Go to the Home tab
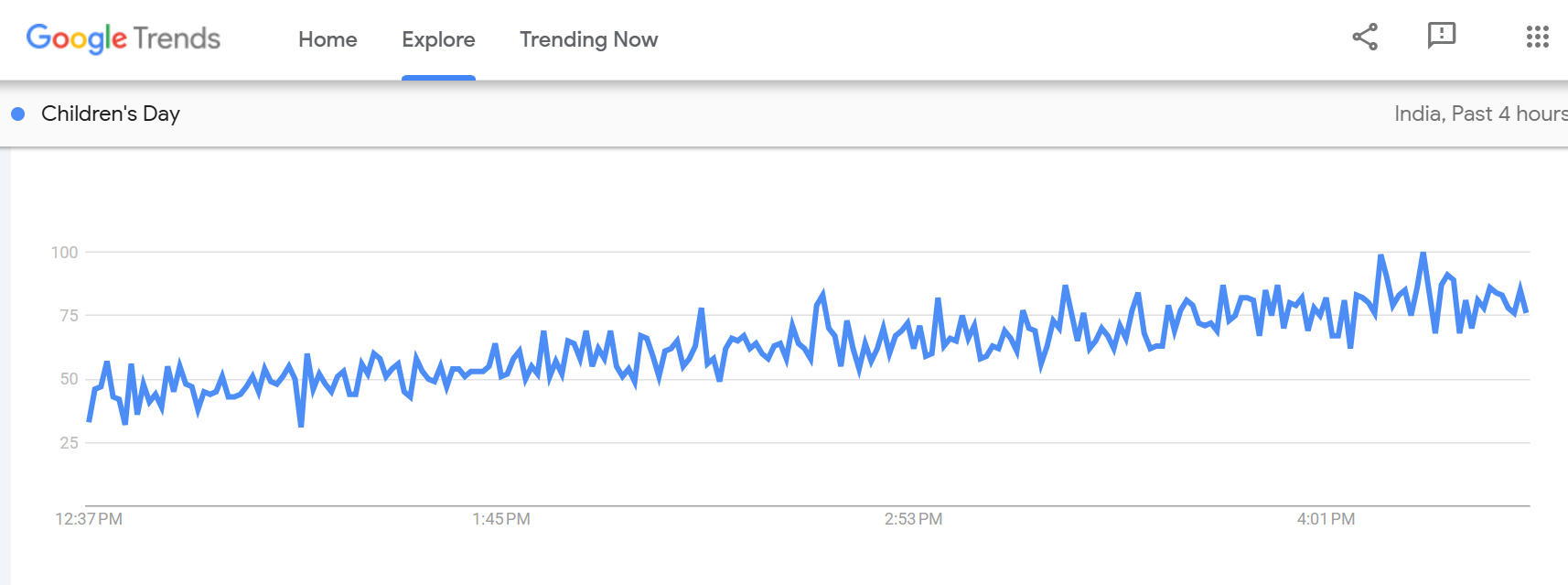Image resolution: width=1568 pixels, height=585 pixels. tap(328, 39)
